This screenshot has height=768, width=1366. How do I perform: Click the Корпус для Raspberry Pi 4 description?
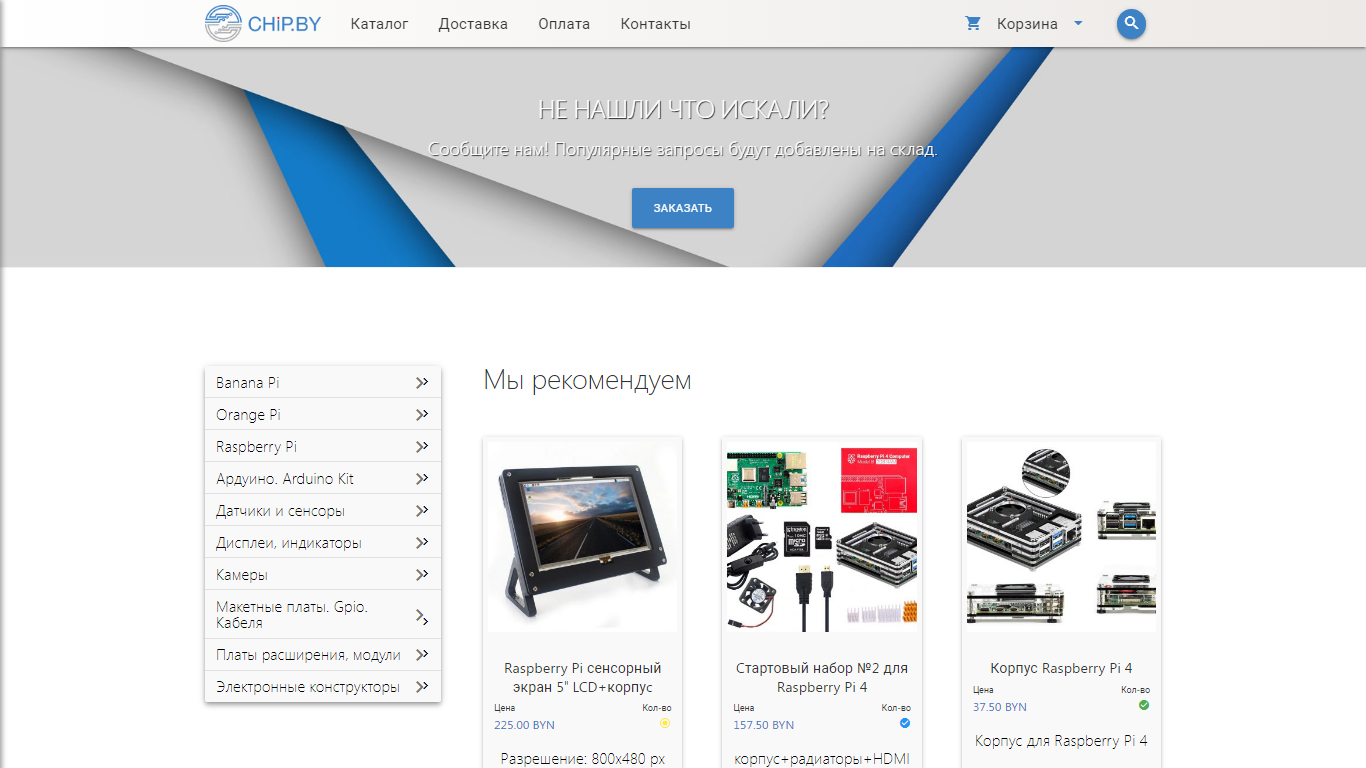pyautogui.click(x=1061, y=741)
